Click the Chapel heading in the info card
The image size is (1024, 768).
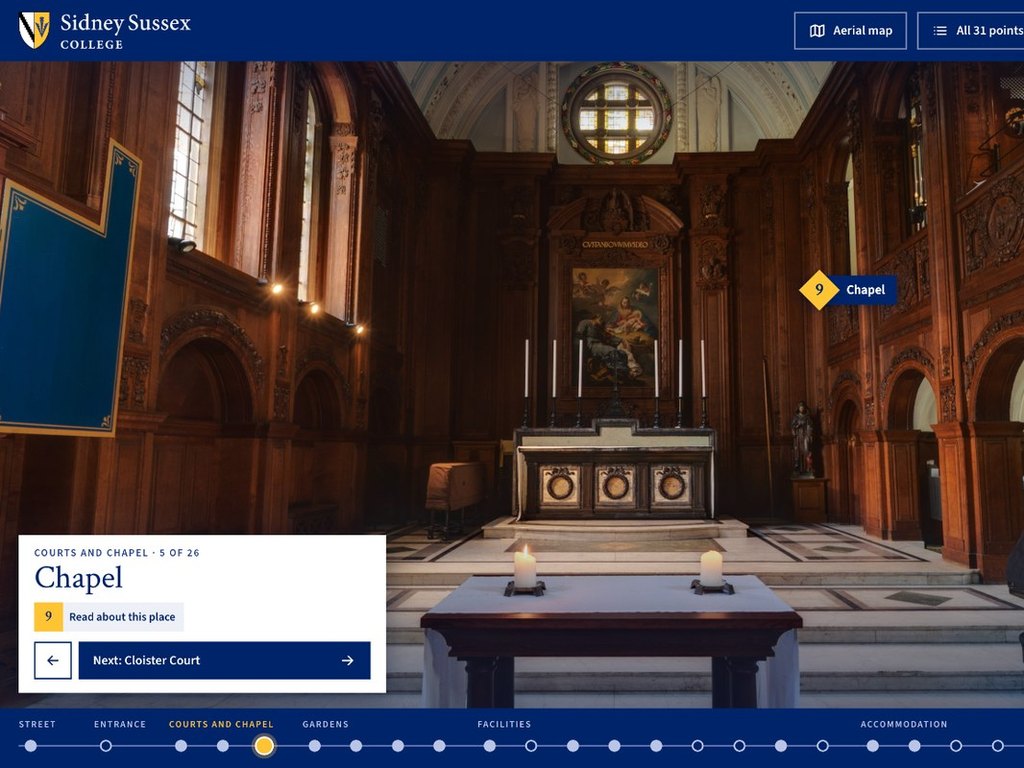pyautogui.click(x=78, y=578)
